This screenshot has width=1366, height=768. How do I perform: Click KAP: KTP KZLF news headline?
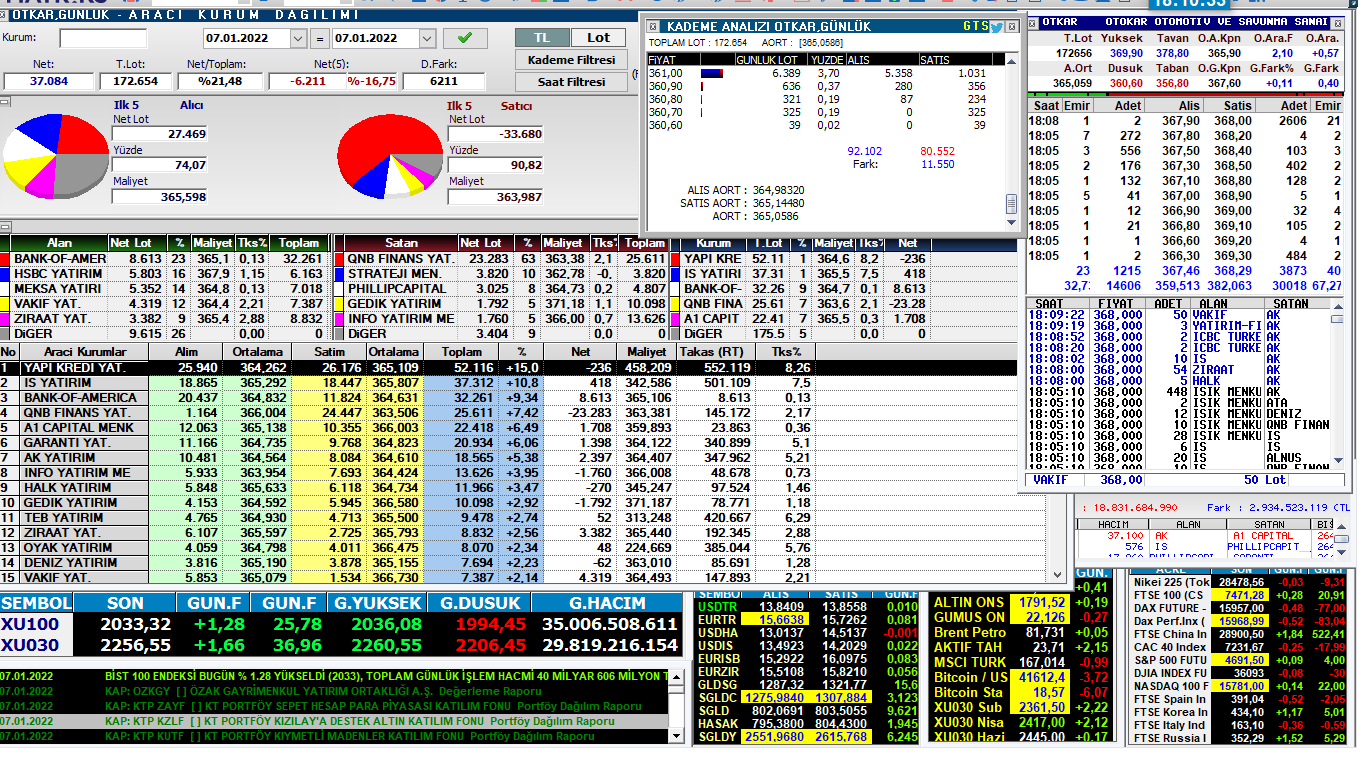[360, 721]
